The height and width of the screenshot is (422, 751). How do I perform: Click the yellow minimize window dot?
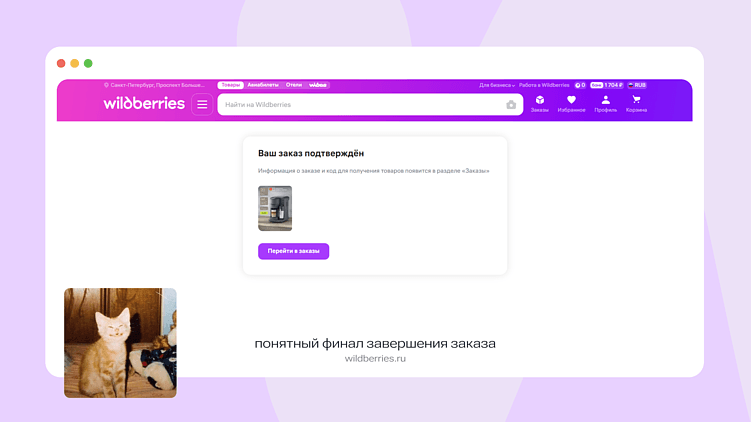coord(74,63)
